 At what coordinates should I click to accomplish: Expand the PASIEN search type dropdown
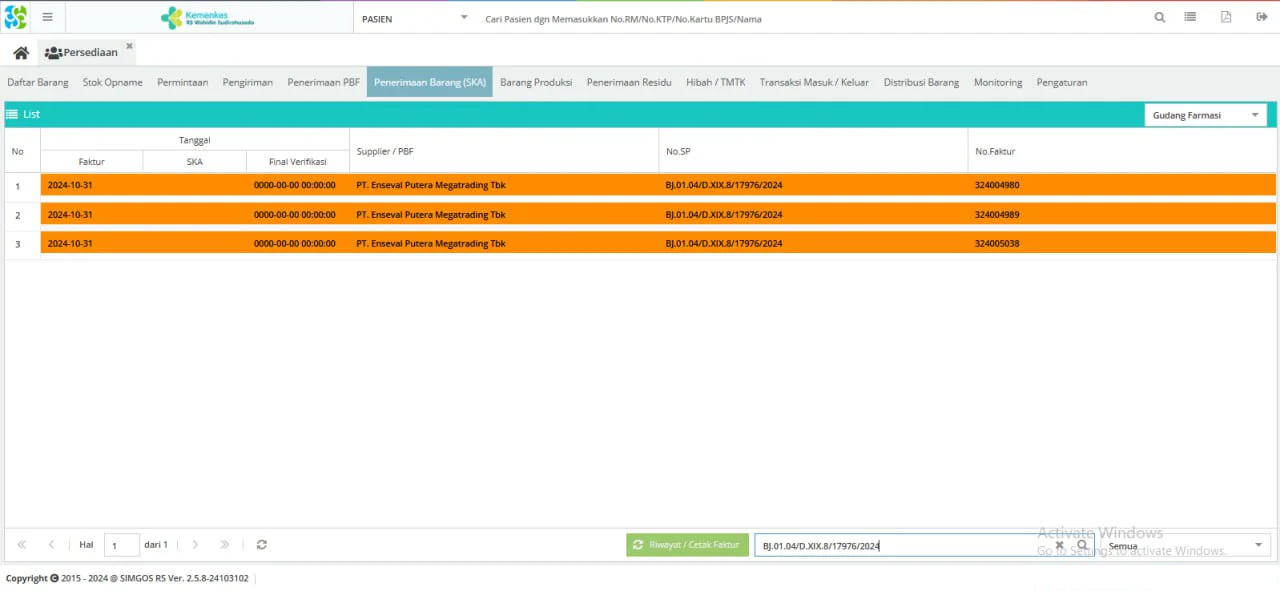click(x=464, y=18)
